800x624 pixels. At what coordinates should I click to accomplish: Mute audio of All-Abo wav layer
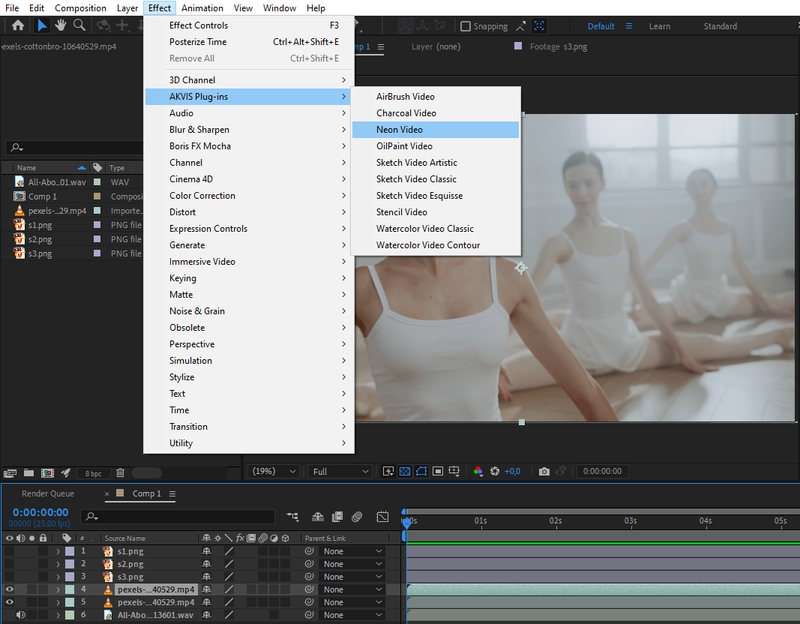click(20, 615)
